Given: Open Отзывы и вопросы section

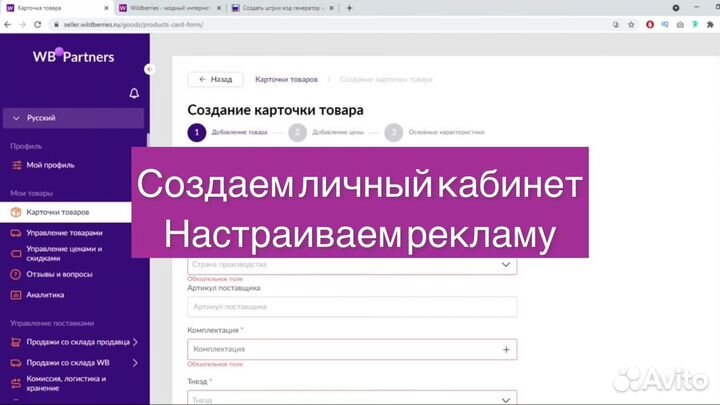Looking at the screenshot, I should point(59,274).
